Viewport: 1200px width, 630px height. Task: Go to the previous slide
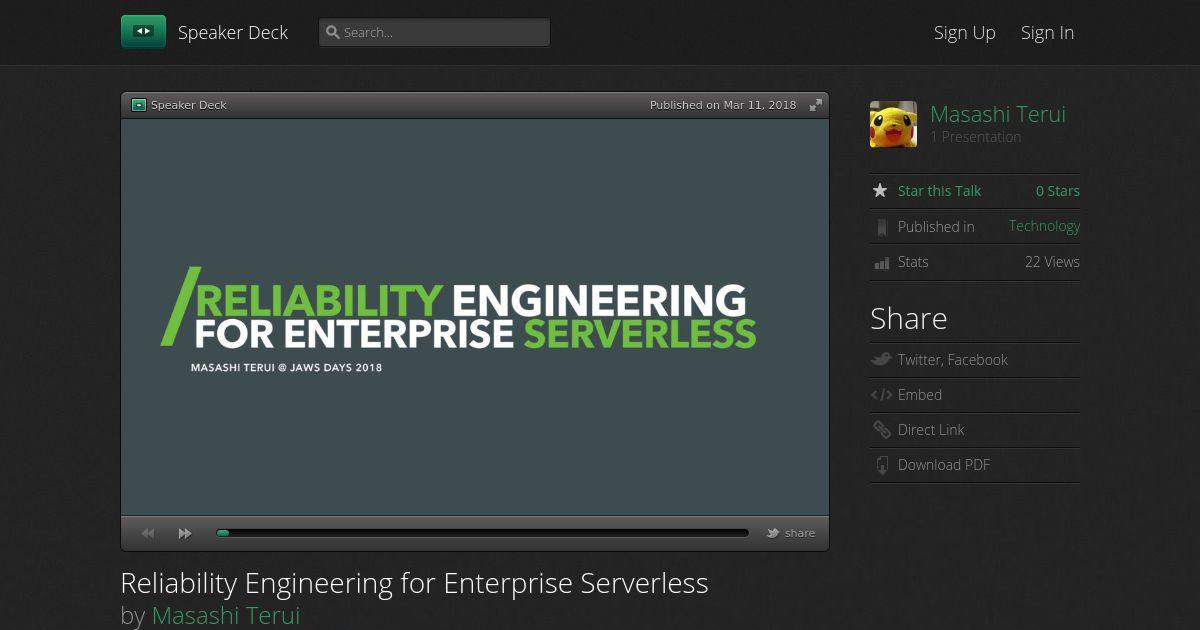(148, 533)
